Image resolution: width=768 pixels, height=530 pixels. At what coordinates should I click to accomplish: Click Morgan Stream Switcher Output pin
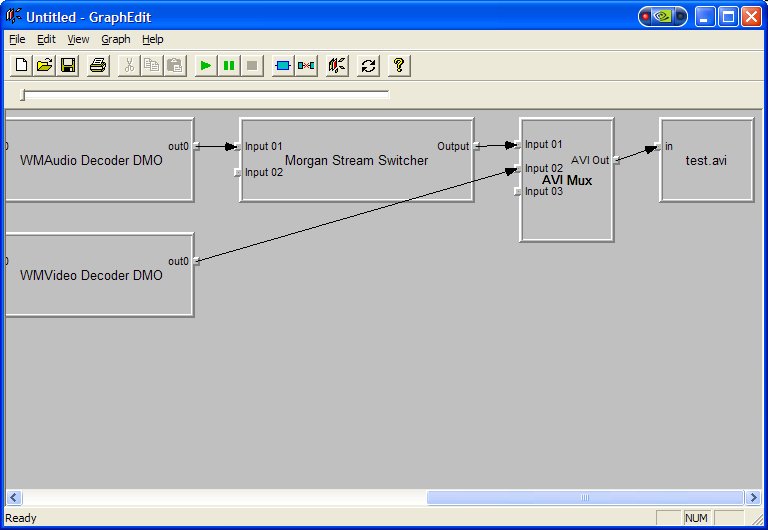click(476, 146)
